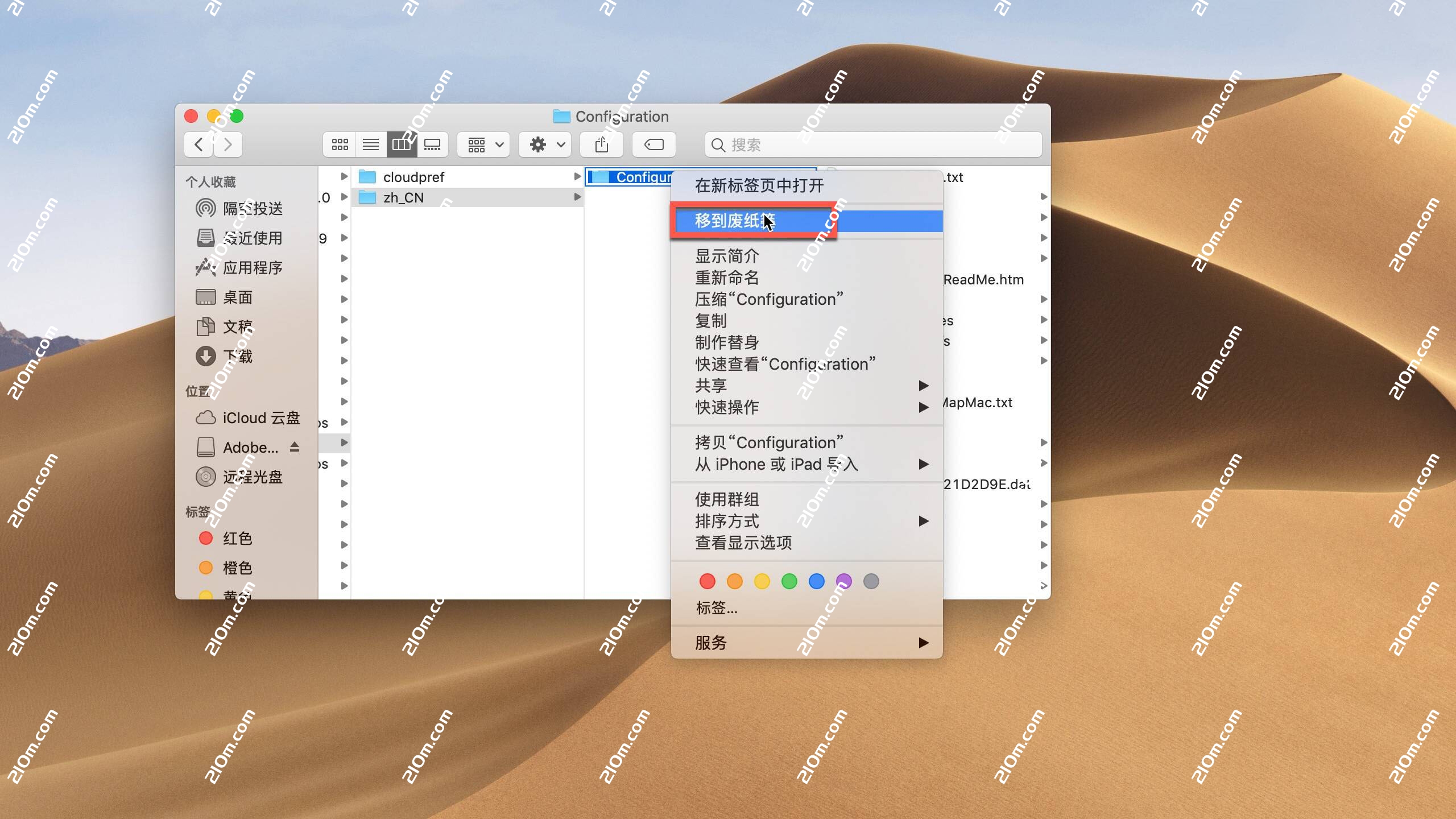
Task: Open the Share icon in the toolbar
Action: (x=601, y=144)
